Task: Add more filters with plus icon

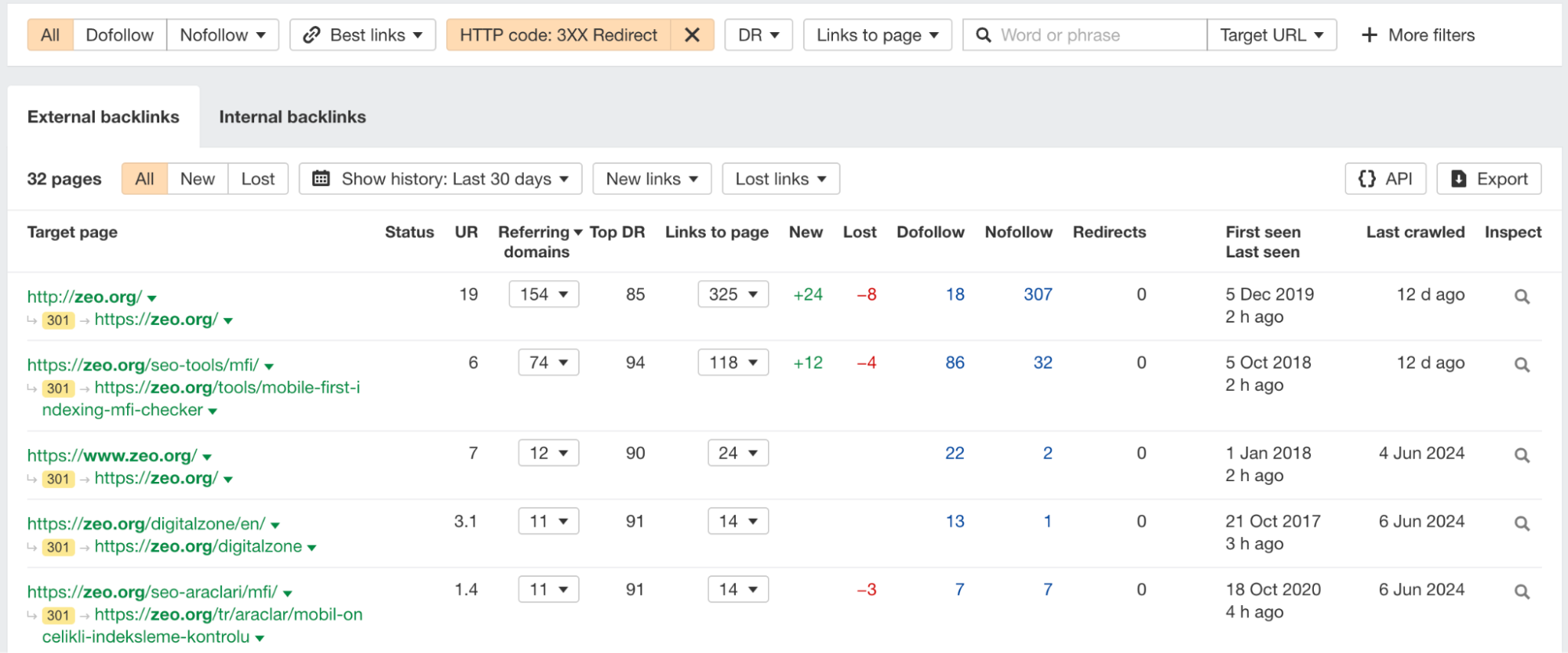Action: 1418,35
